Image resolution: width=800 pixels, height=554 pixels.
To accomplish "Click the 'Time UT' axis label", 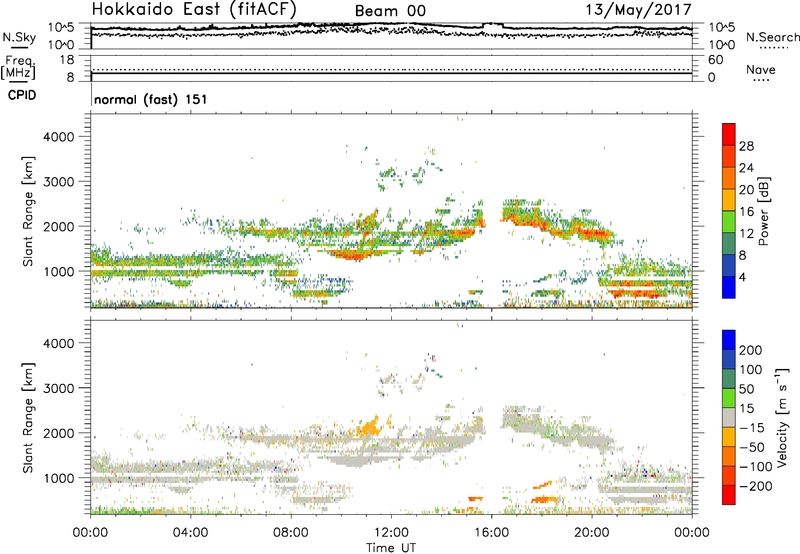I will pos(391,548).
